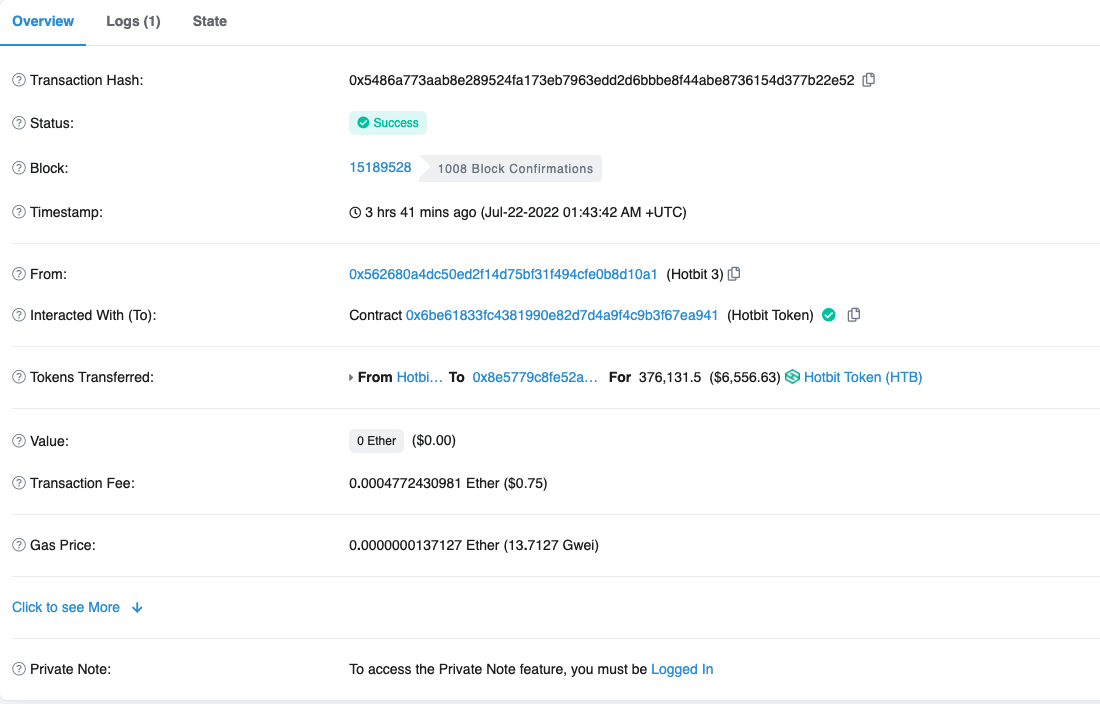Viewport: 1100px width, 704px height.
Task: Click the 0 Ether value badge
Action: pyautogui.click(x=376, y=441)
